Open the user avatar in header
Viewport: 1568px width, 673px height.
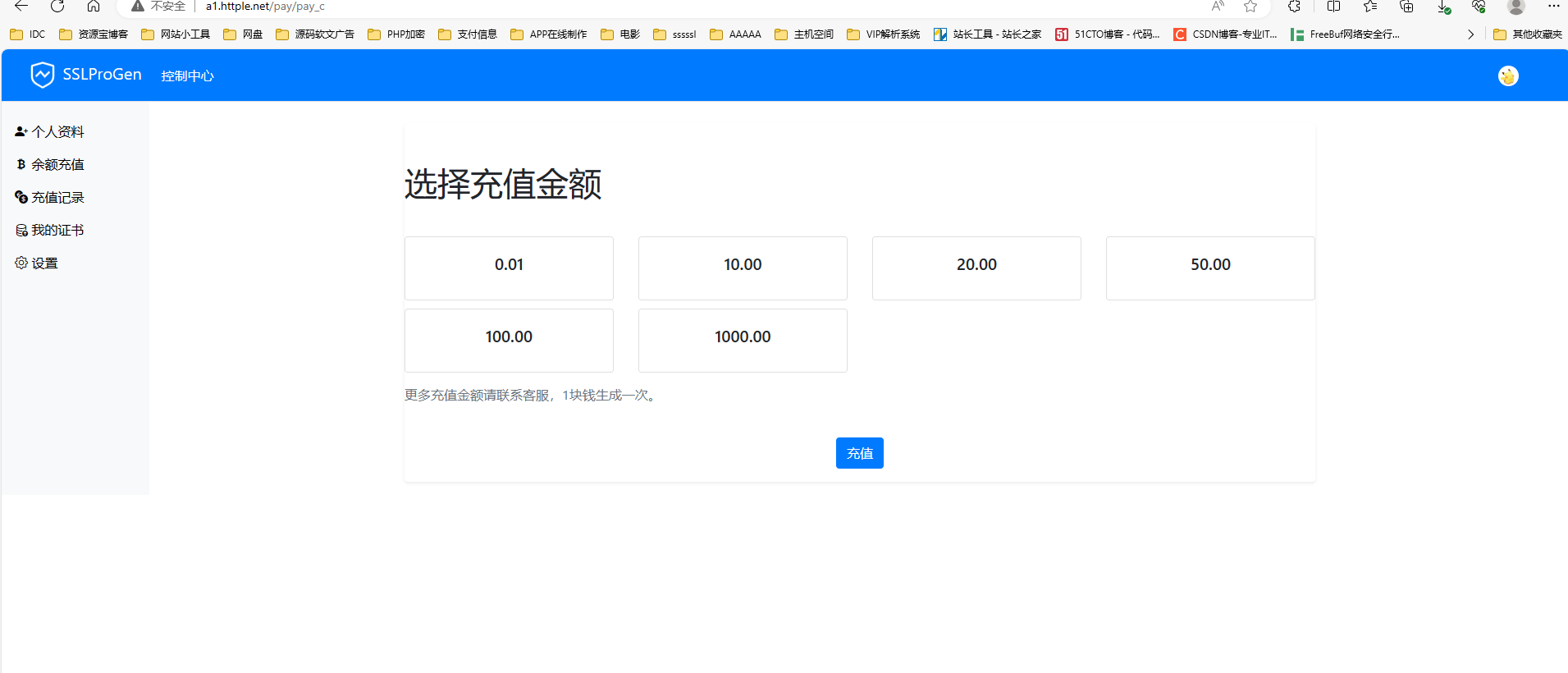pyautogui.click(x=1507, y=76)
